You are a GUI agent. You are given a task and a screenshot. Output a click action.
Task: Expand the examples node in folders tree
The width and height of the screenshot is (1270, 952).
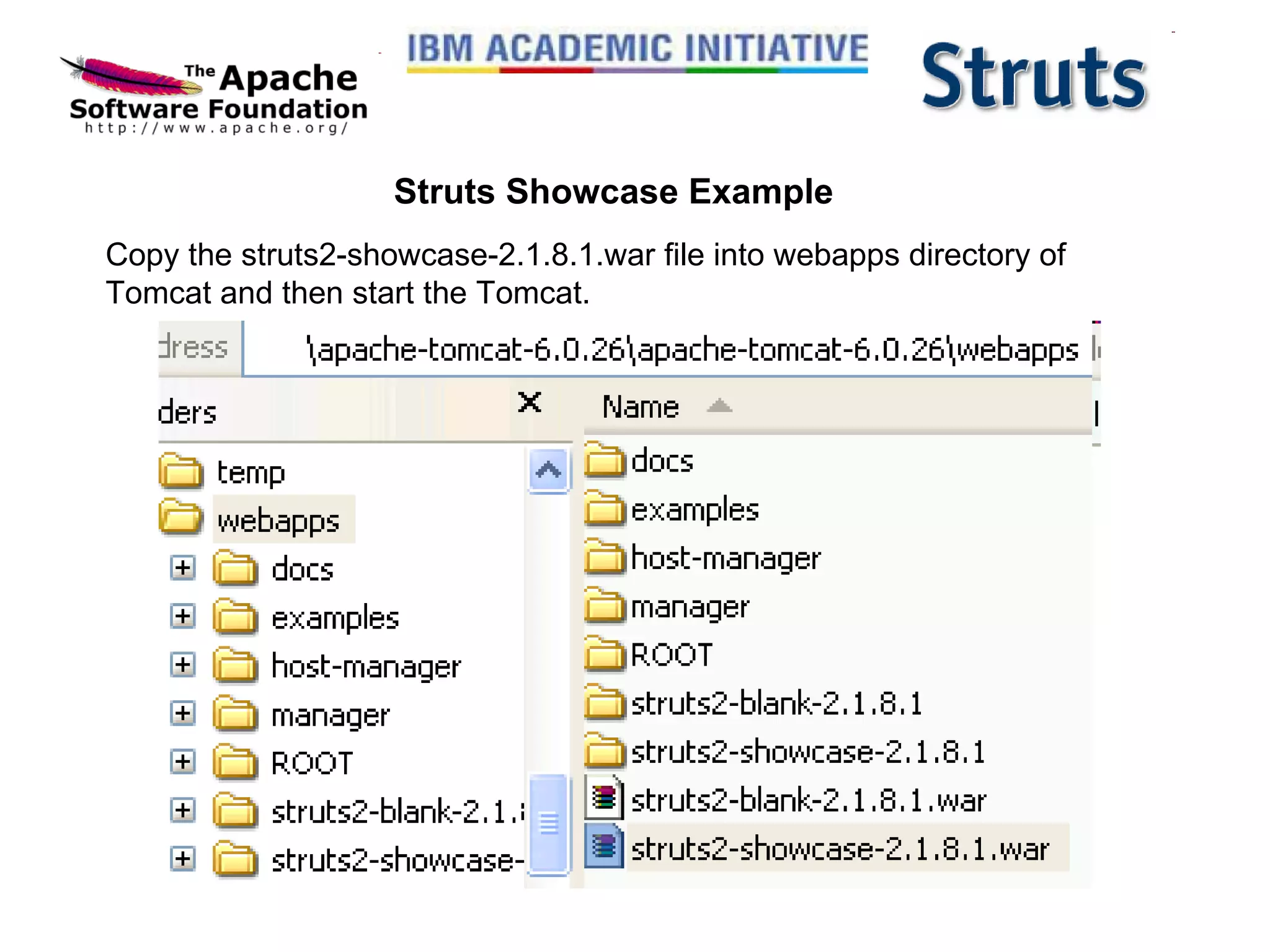[x=182, y=616]
